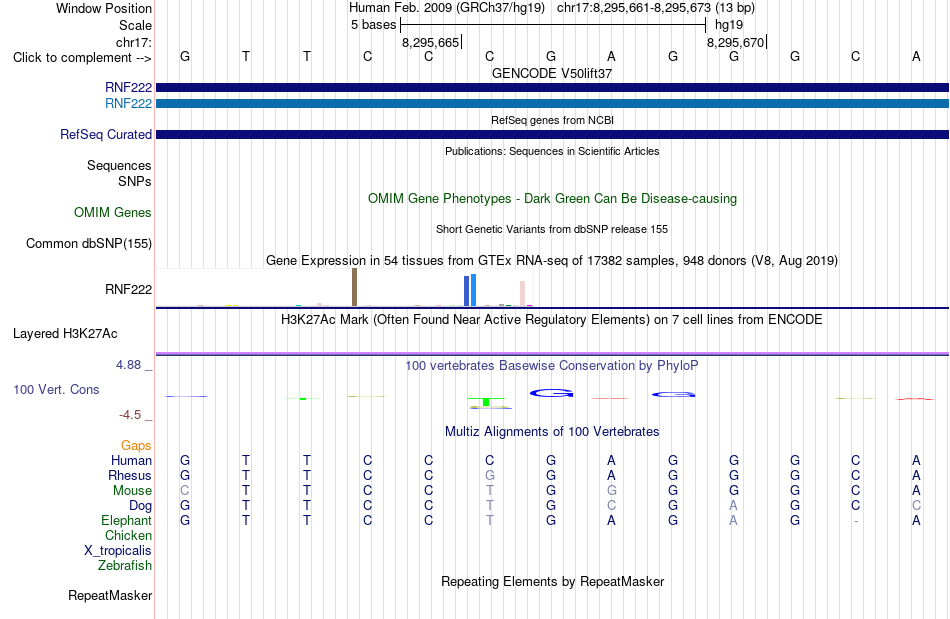This screenshot has width=950, height=619.
Task: Click the gap dash in Elephant row
Action: pyautogui.click(x=855, y=521)
